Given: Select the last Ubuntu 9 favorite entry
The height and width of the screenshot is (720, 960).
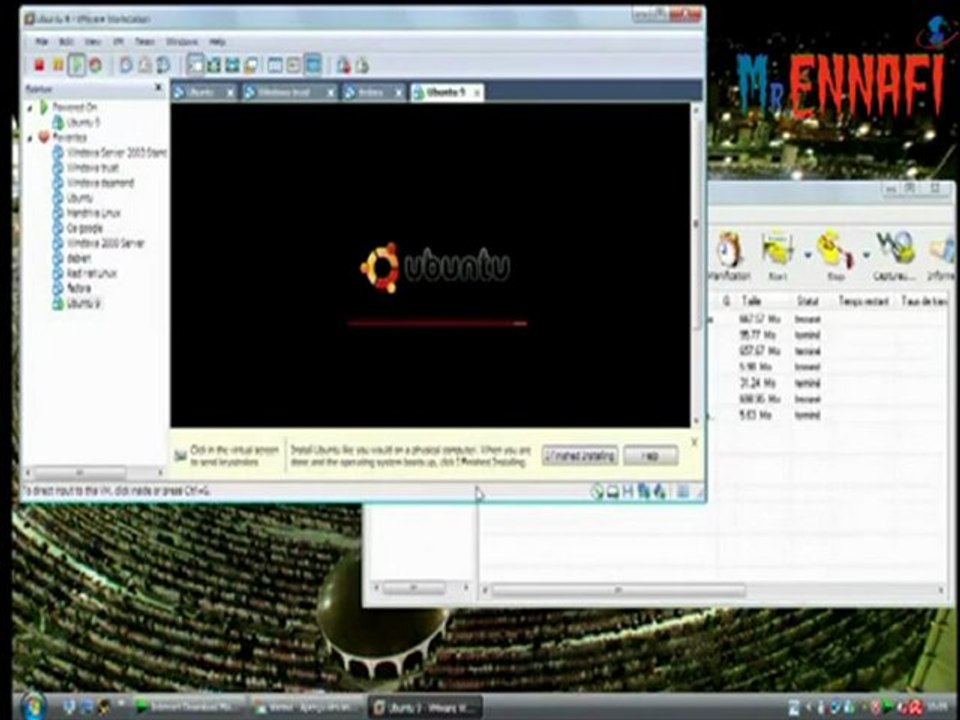Looking at the screenshot, I should [x=77, y=303].
